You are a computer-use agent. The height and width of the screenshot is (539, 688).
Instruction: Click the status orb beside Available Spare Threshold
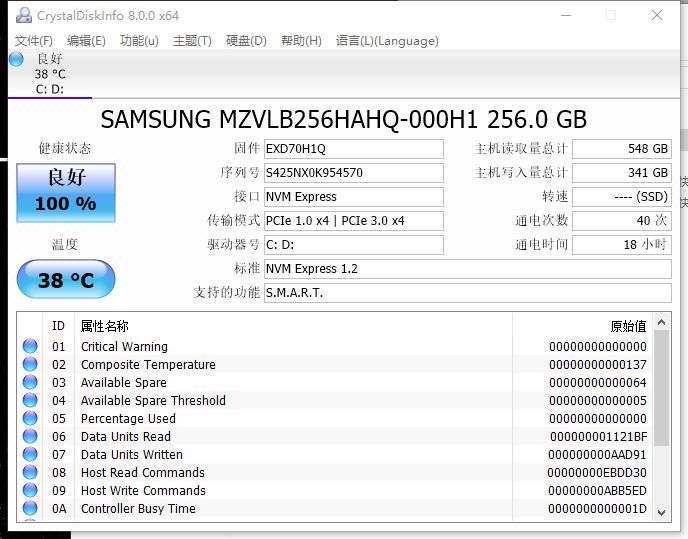coord(30,401)
